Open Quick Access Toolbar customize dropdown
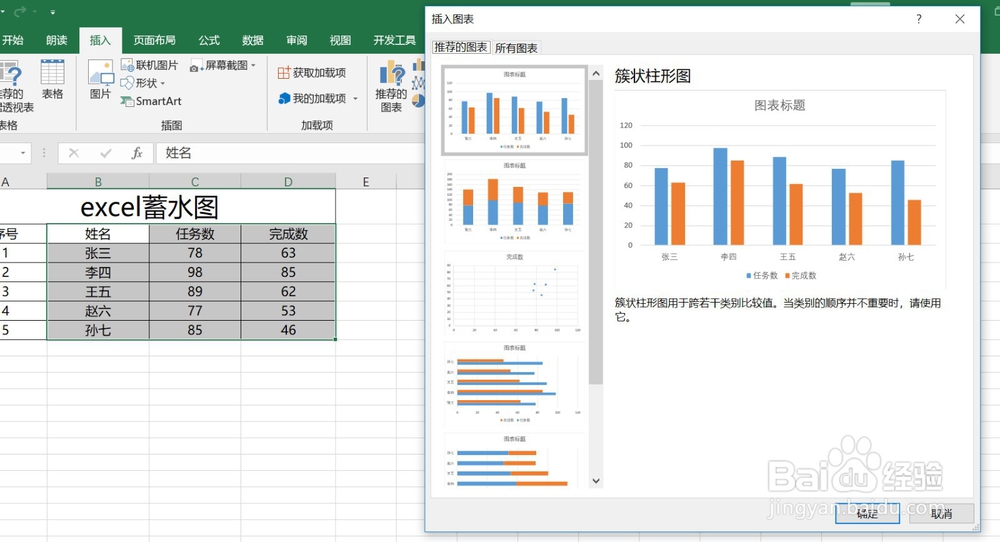This screenshot has height=542, width=1000. pos(52,11)
